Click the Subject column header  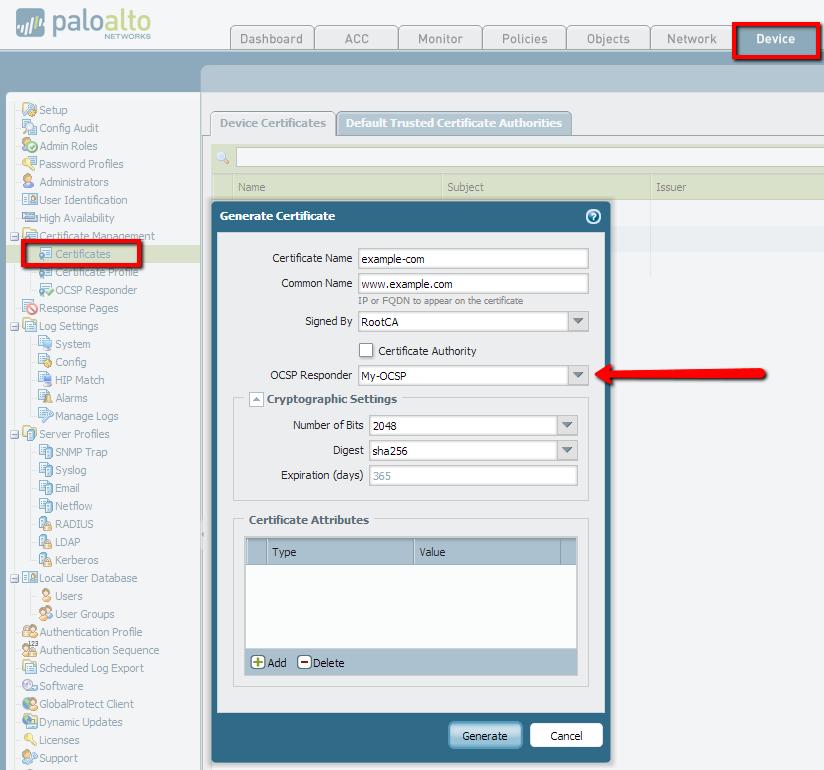[x=546, y=187]
